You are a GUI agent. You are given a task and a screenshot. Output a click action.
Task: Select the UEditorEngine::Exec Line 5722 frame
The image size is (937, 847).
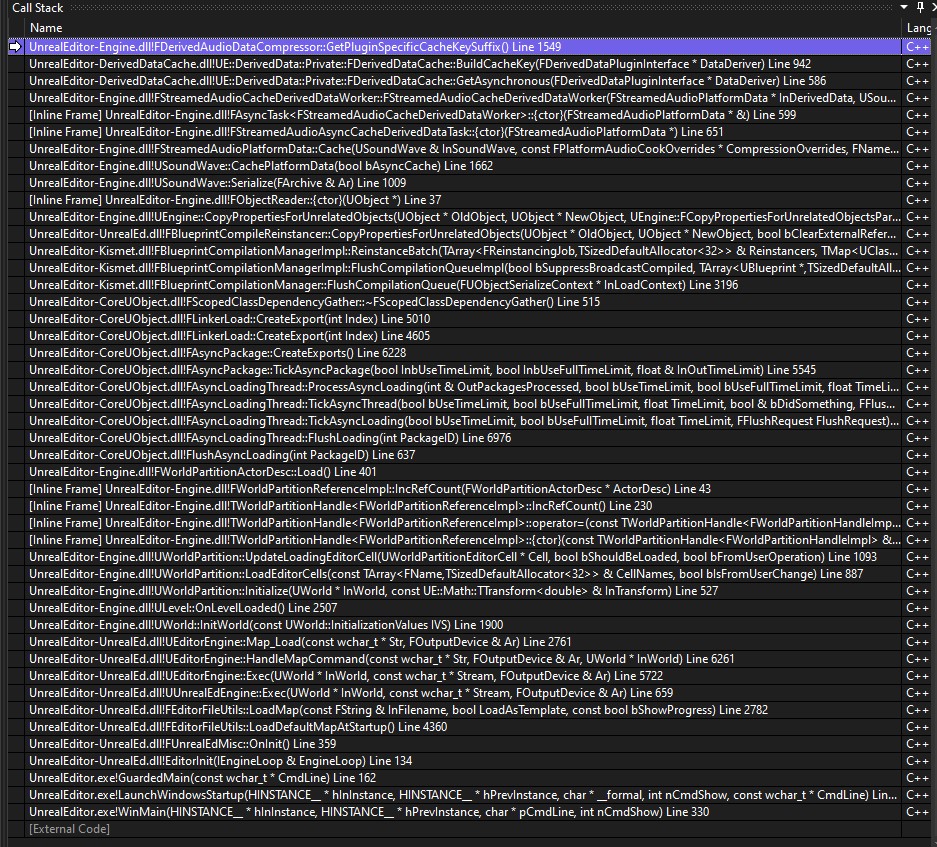click(x=463, y=677)
